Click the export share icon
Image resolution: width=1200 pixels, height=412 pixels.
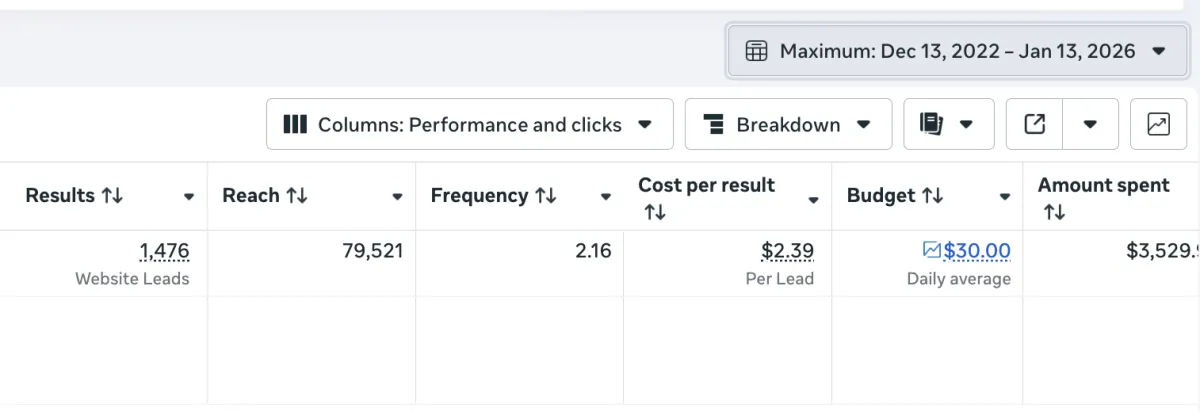1035,125
